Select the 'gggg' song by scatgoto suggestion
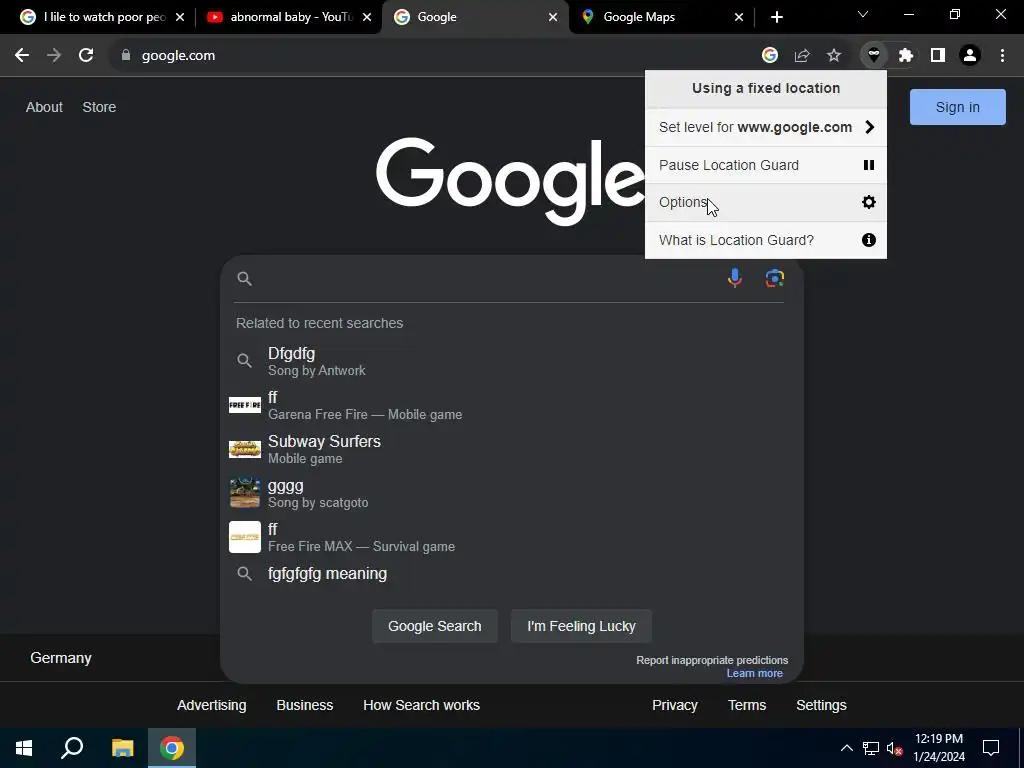 (512, 493)
